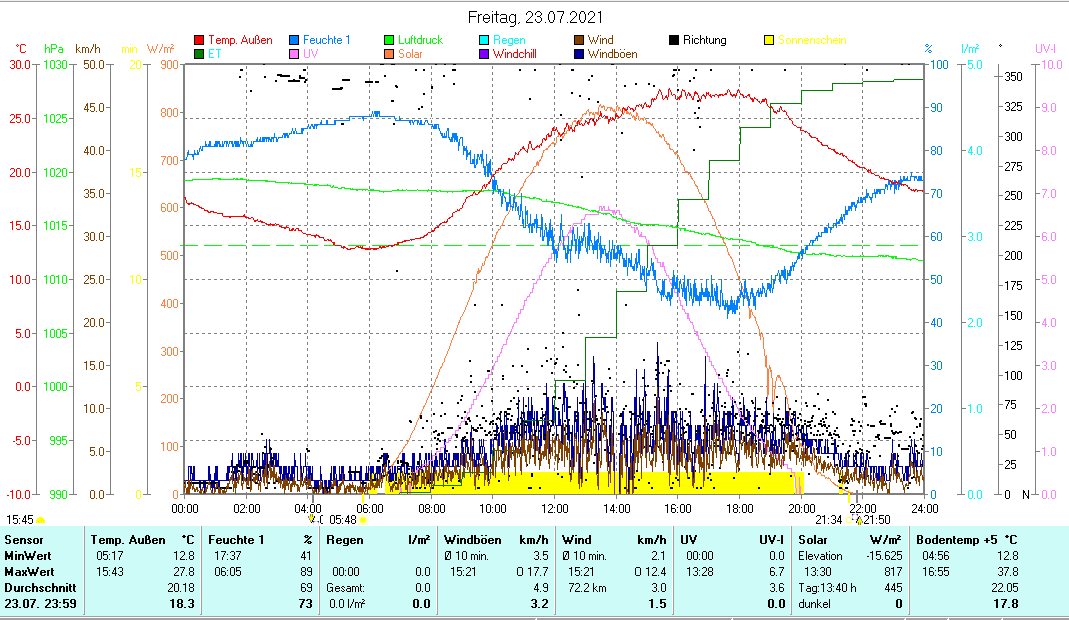Click the green Luftdruck legend square
Viewport: 1069px width, 620px height.
pyautogui.click(x=390, y=41)
